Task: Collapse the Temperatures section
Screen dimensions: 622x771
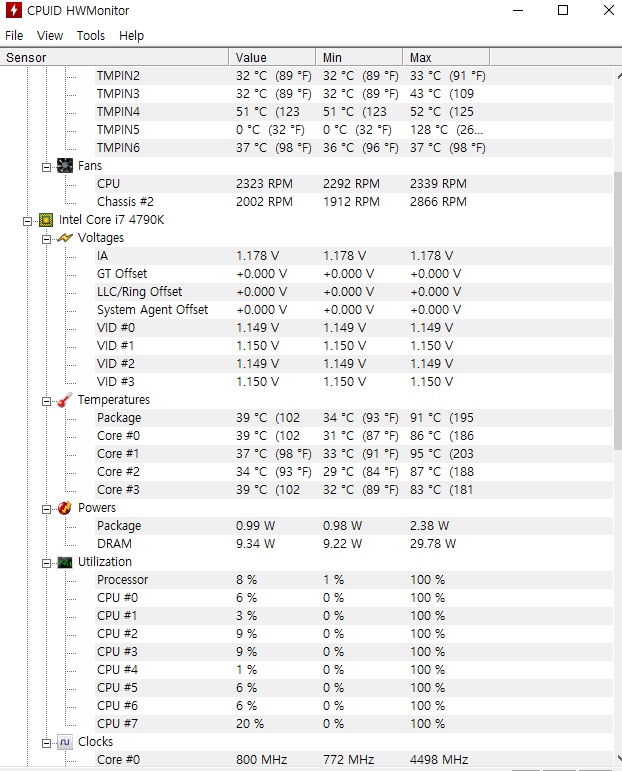Action: point(46,401)
